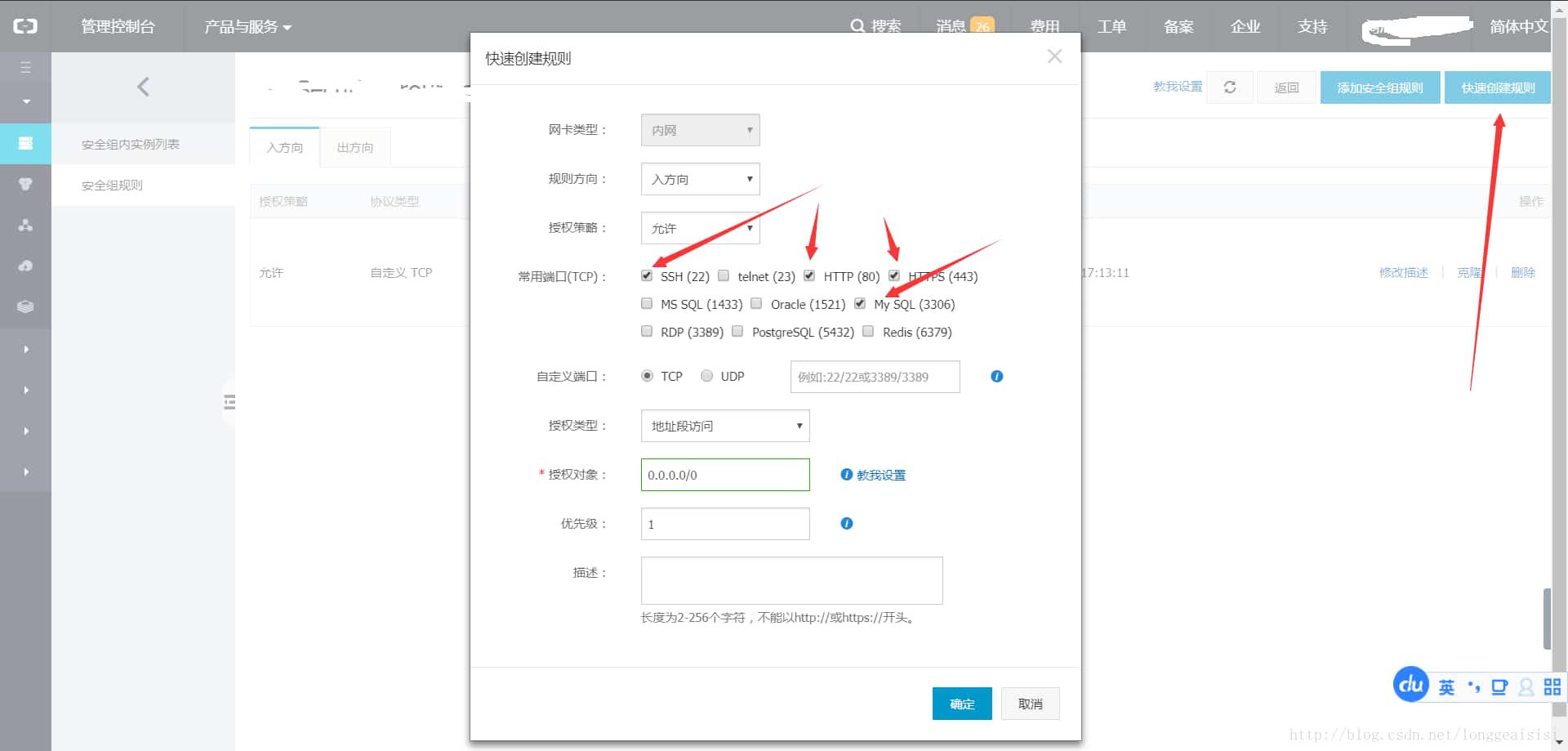This screenshot has height=751, width=1568.
Task: Click the back arrow above the sidebar menu
Action: [144, 86]
